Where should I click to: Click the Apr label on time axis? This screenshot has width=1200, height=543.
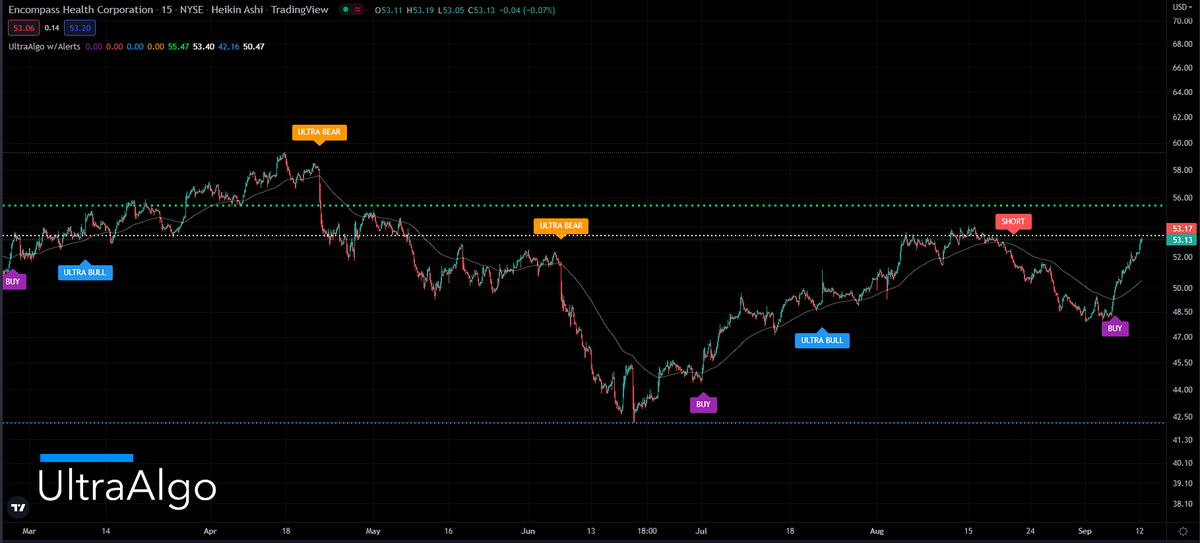[x=211, y=532]
